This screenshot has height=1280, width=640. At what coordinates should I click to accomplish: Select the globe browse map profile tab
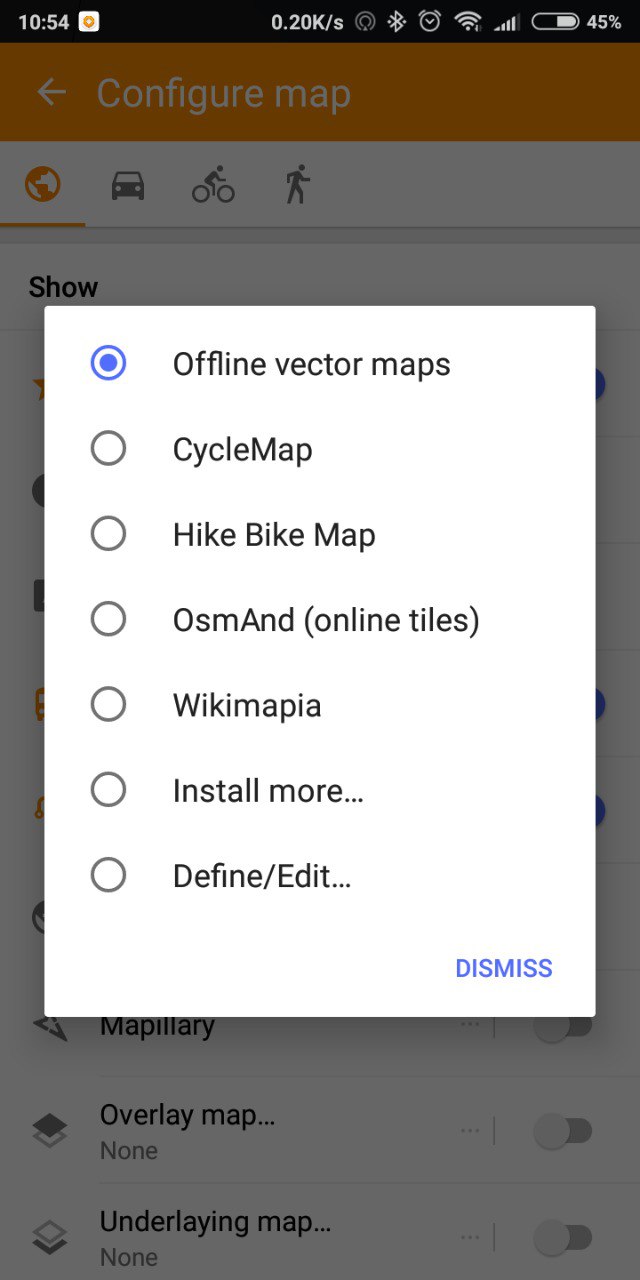(x=43, y=185)
